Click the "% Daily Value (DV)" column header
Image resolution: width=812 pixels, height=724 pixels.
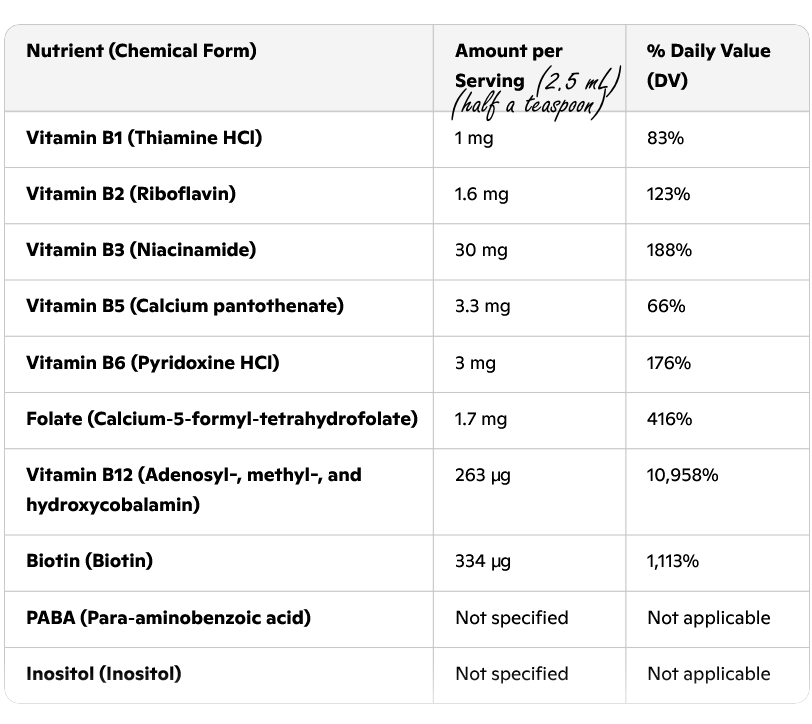pyautogui.click(x=708, y=65)
